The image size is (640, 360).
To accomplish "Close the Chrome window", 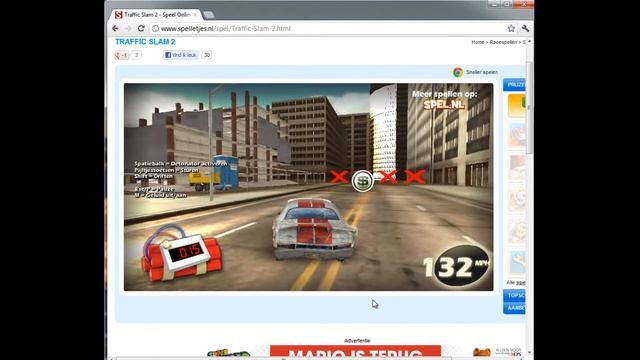I will point(523,4).
